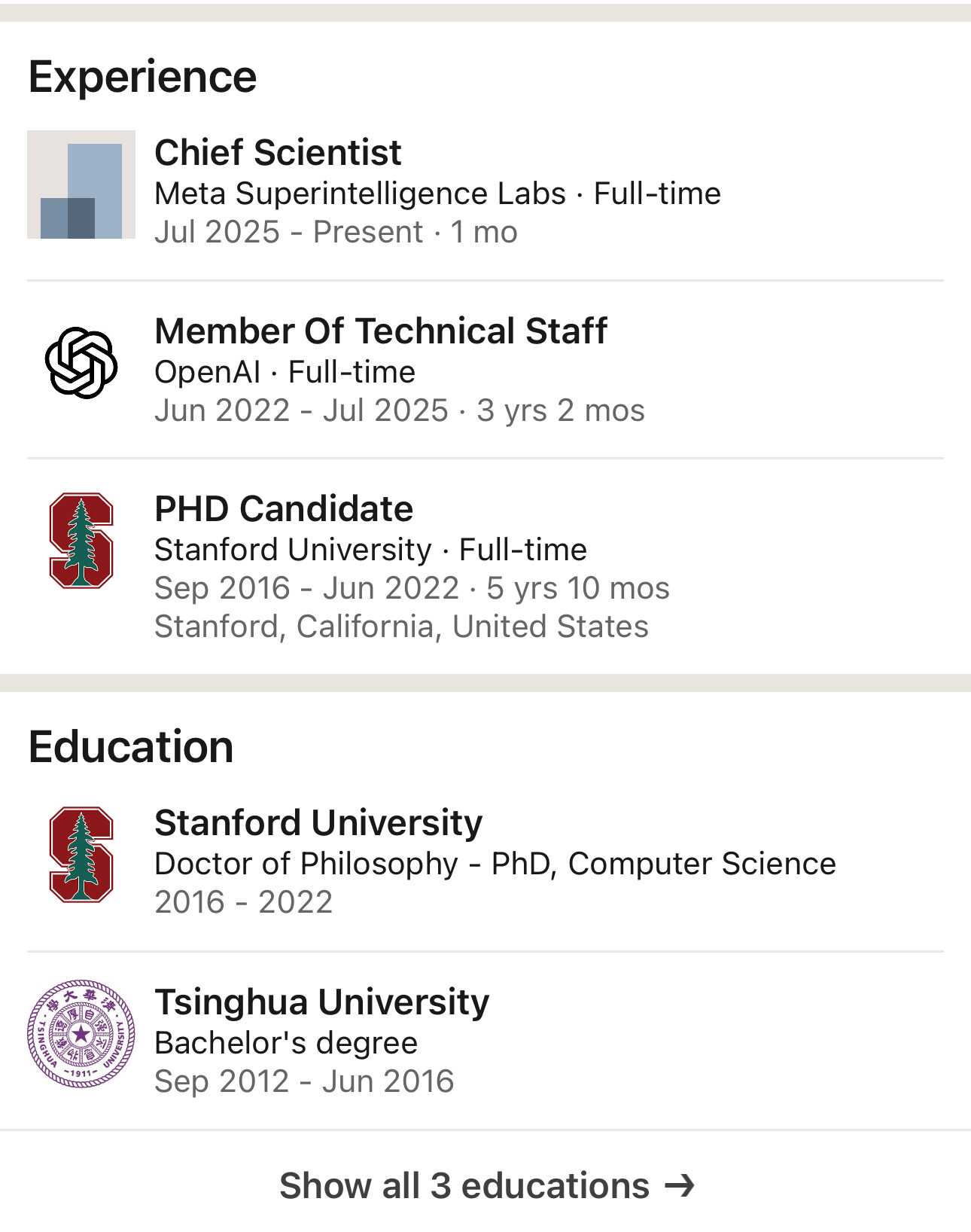Tap the Tsinghua University seal icon
971x1232 pixels.
click(81, 1034)
